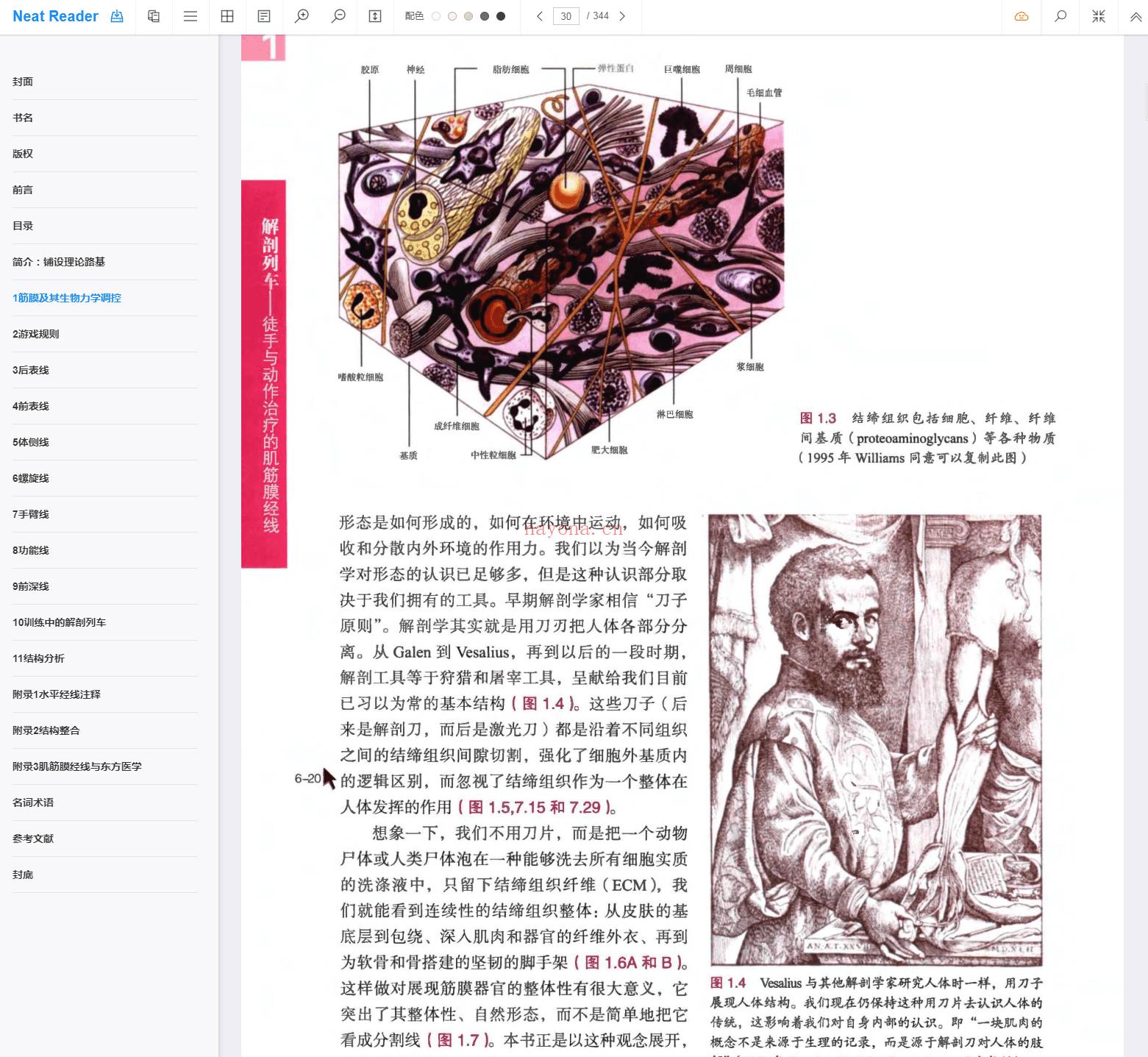Open 附录3肌筋膜经线与东方医学 chapter
The image size is (1148, 1057).
105,766
